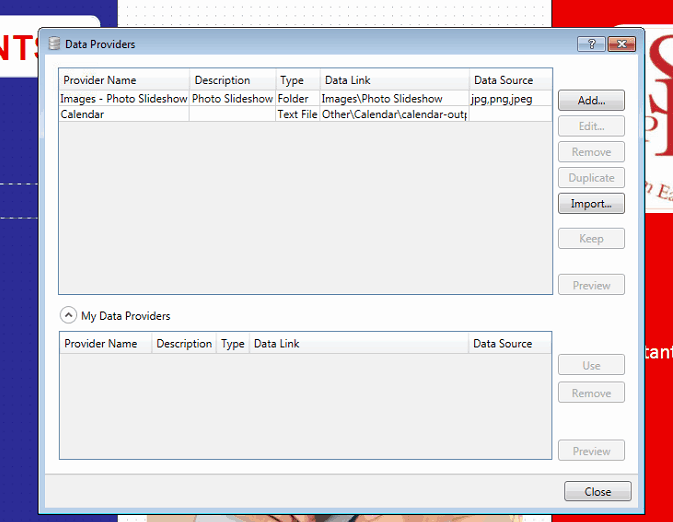The width and height of the screenshot is (673, 522).
Task: Click the Text File type cell
Action: (x=297, y=114)
